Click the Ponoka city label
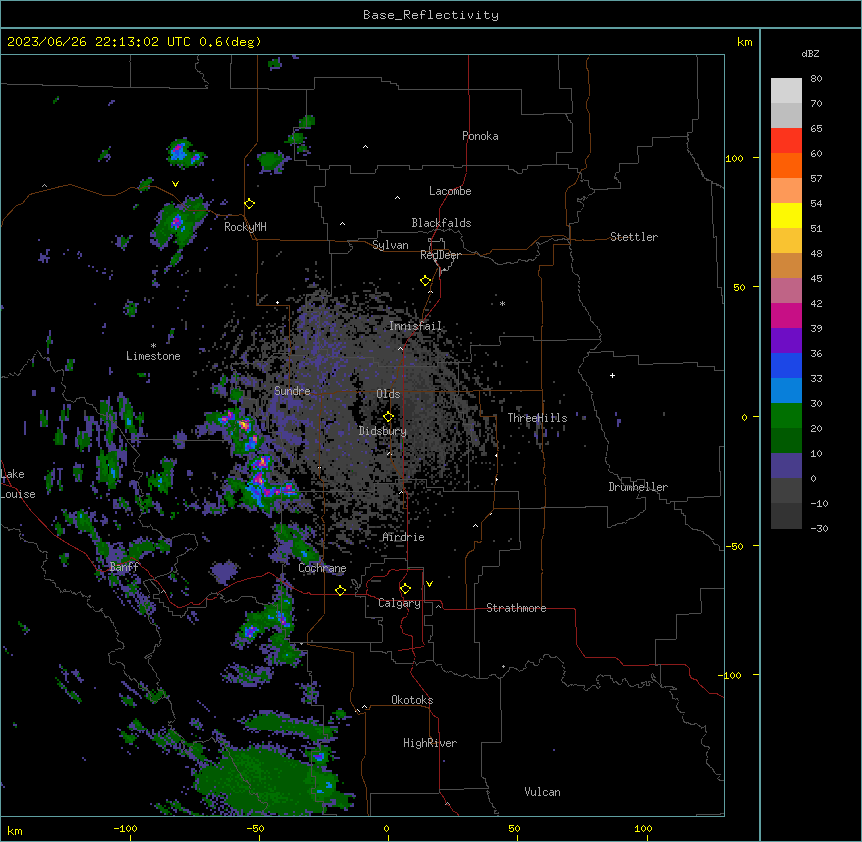Image resolution: width=862 pixels, height=842 pixels. pos(480,136)
